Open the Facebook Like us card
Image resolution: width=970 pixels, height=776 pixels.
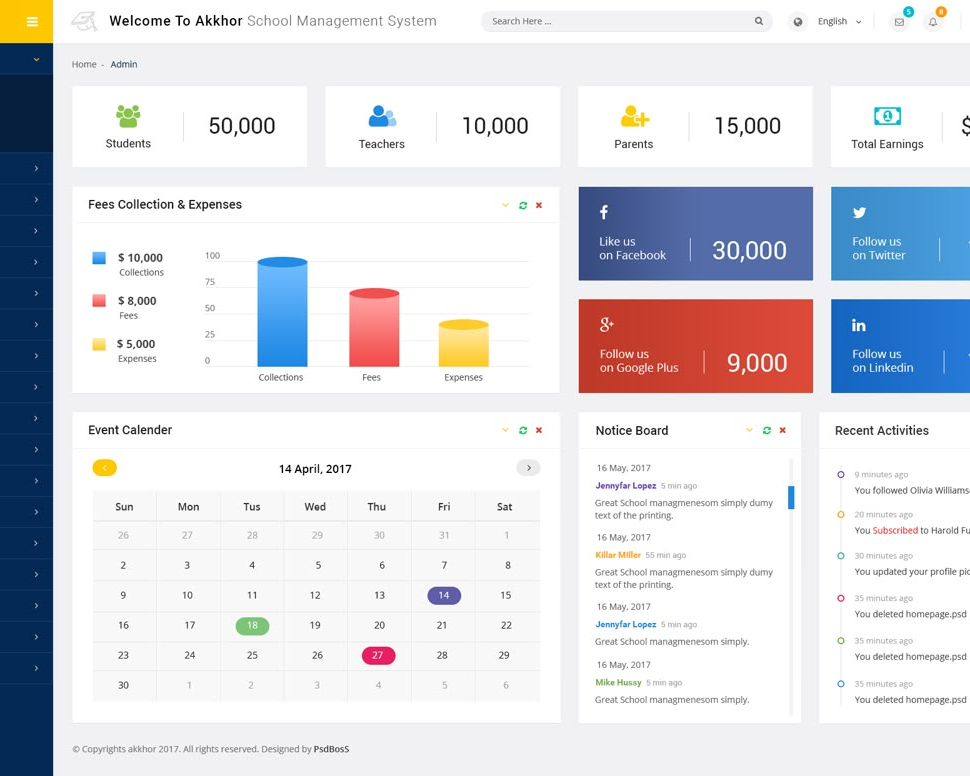[x=695, y=234]
